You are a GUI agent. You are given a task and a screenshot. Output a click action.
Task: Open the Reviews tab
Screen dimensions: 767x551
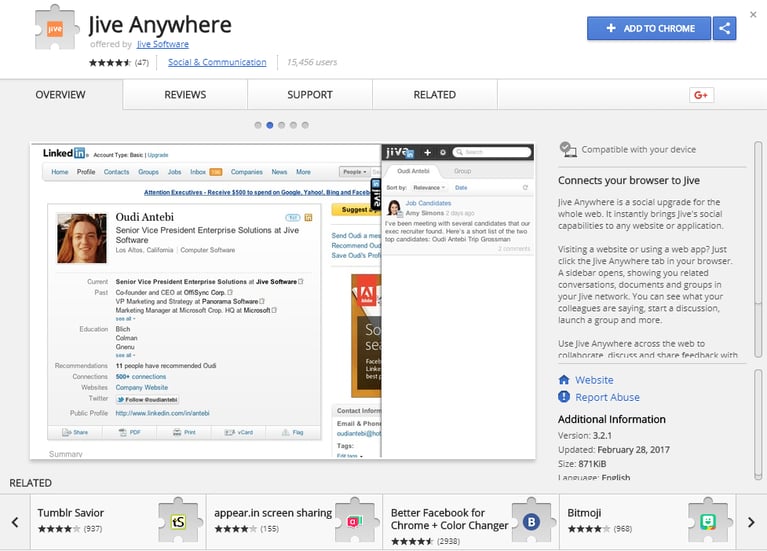185,94
